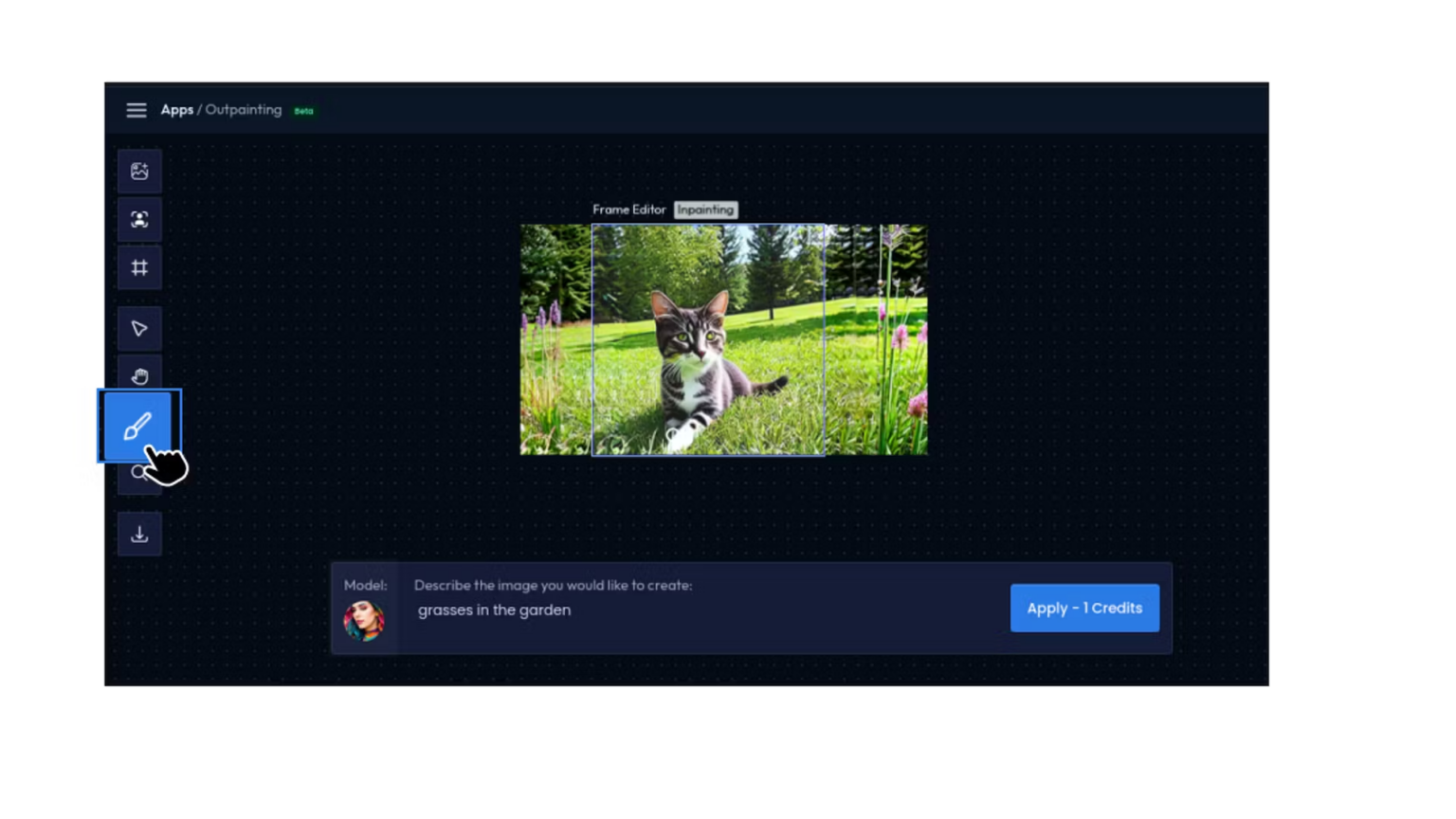This screenshot has height=819, width=1456.
Task: Open the hamburger navigation menu
Action: tap(136, 110)
